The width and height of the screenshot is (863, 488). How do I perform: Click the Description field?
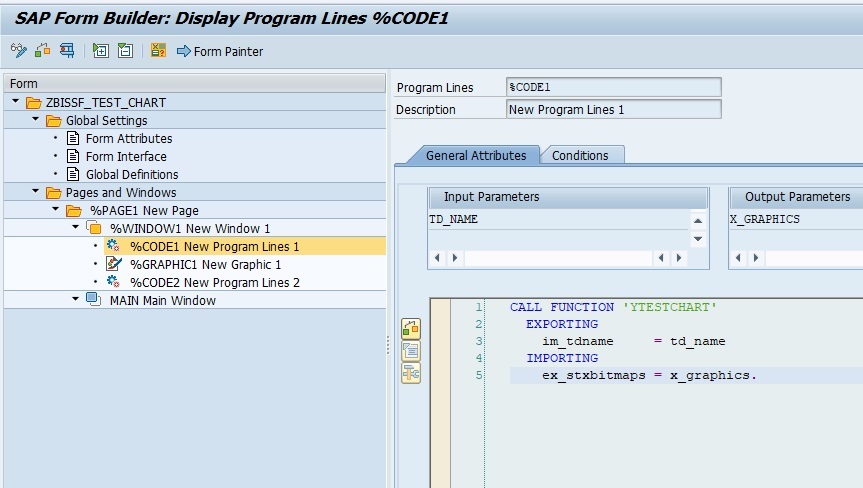613,109
